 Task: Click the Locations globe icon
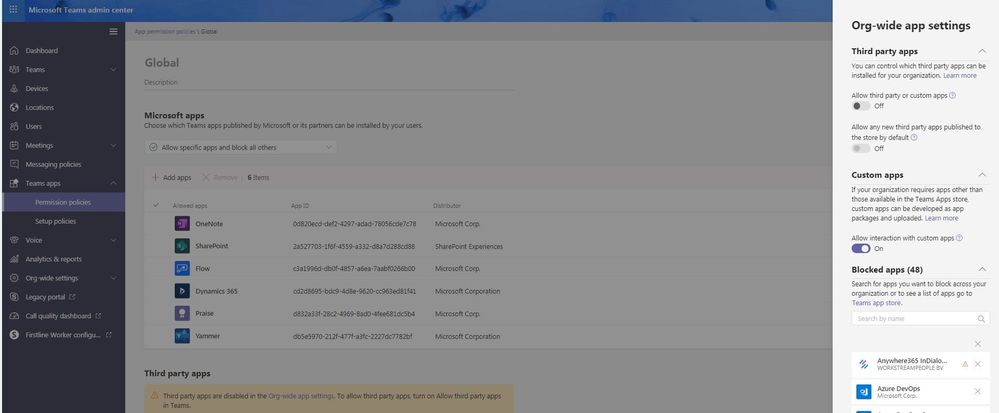[14, 108]
